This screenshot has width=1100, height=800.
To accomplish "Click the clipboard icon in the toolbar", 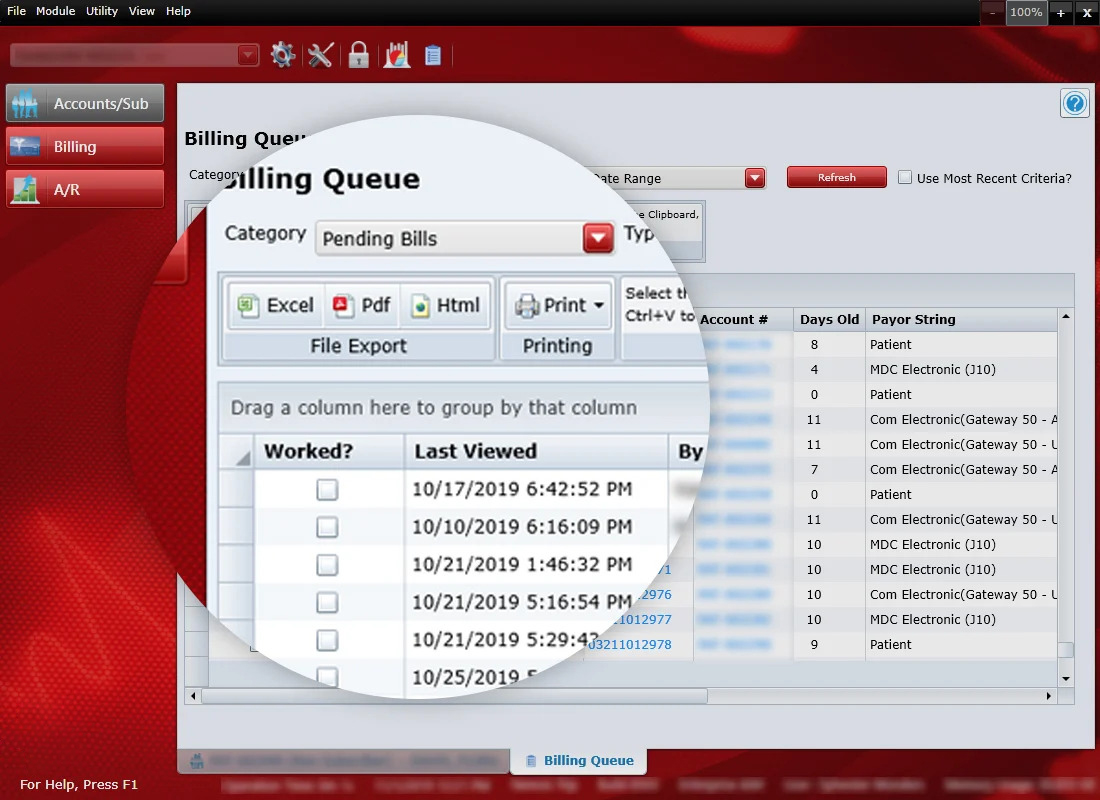I will tap(432, 55).
